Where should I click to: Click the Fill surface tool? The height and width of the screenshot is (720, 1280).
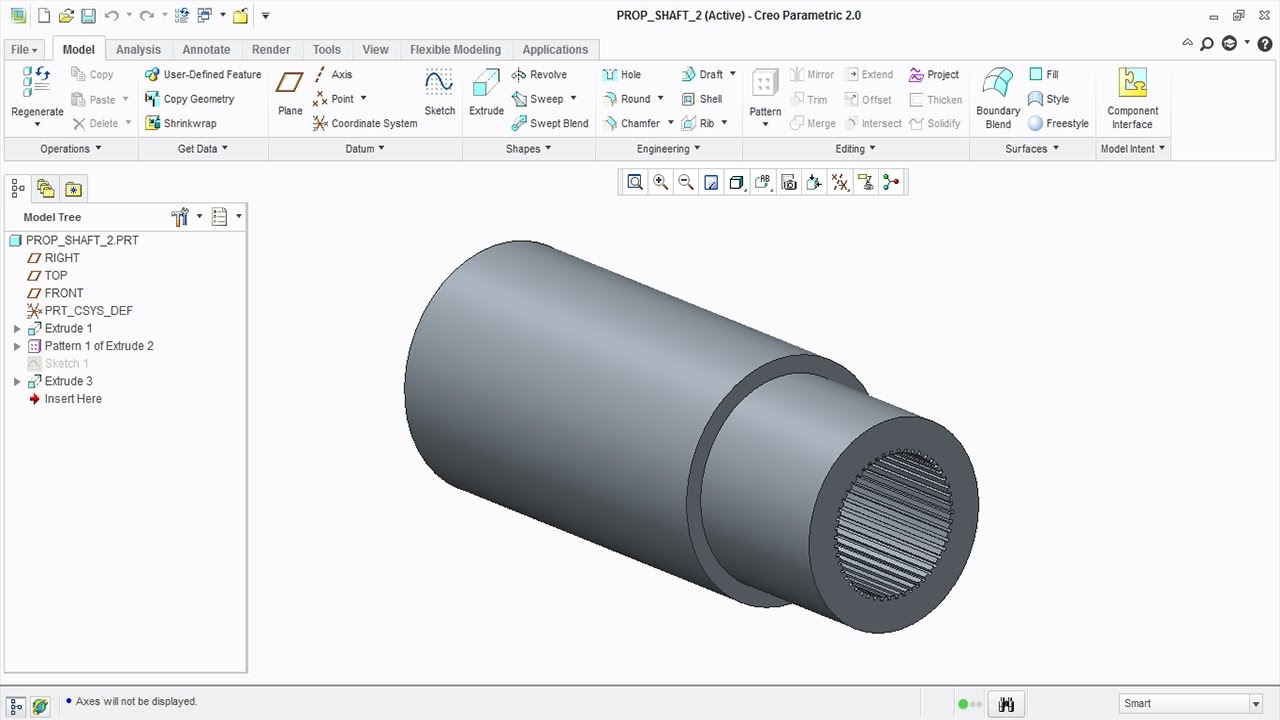click(1043, 74)
